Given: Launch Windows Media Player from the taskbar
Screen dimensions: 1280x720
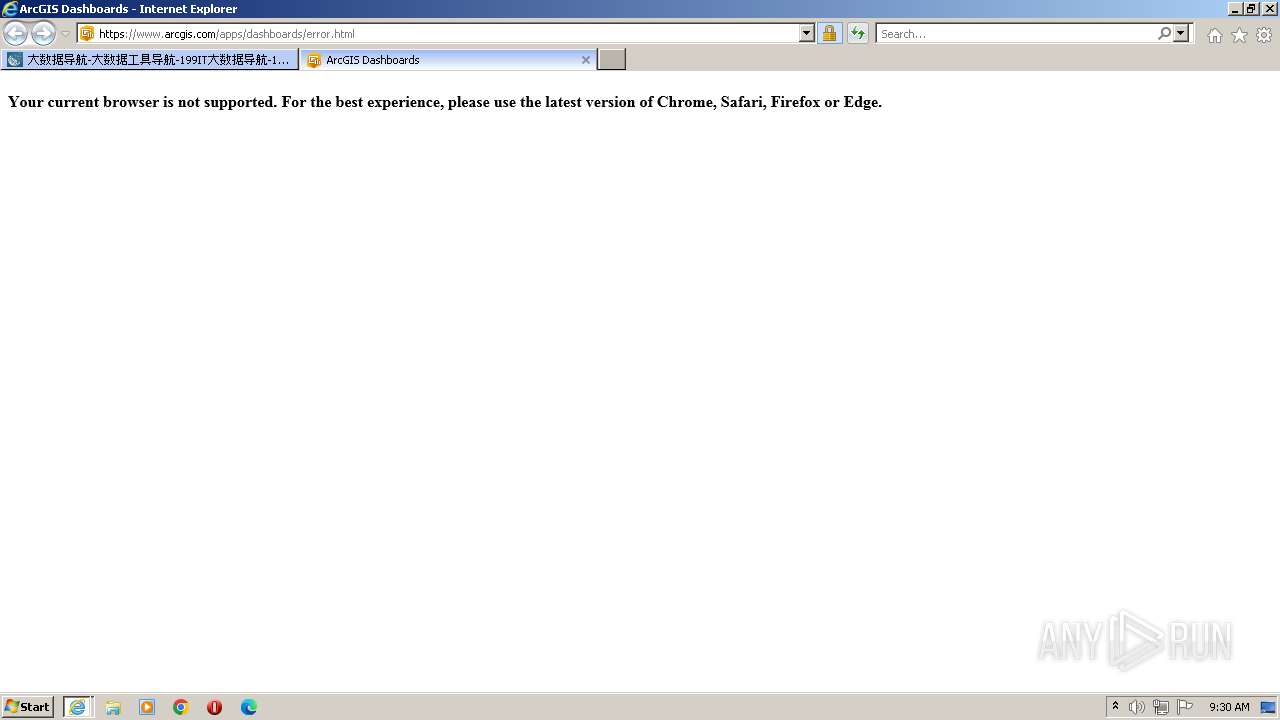Looking at the screenshot, I should pyautogui.click(x=147, y=707).
